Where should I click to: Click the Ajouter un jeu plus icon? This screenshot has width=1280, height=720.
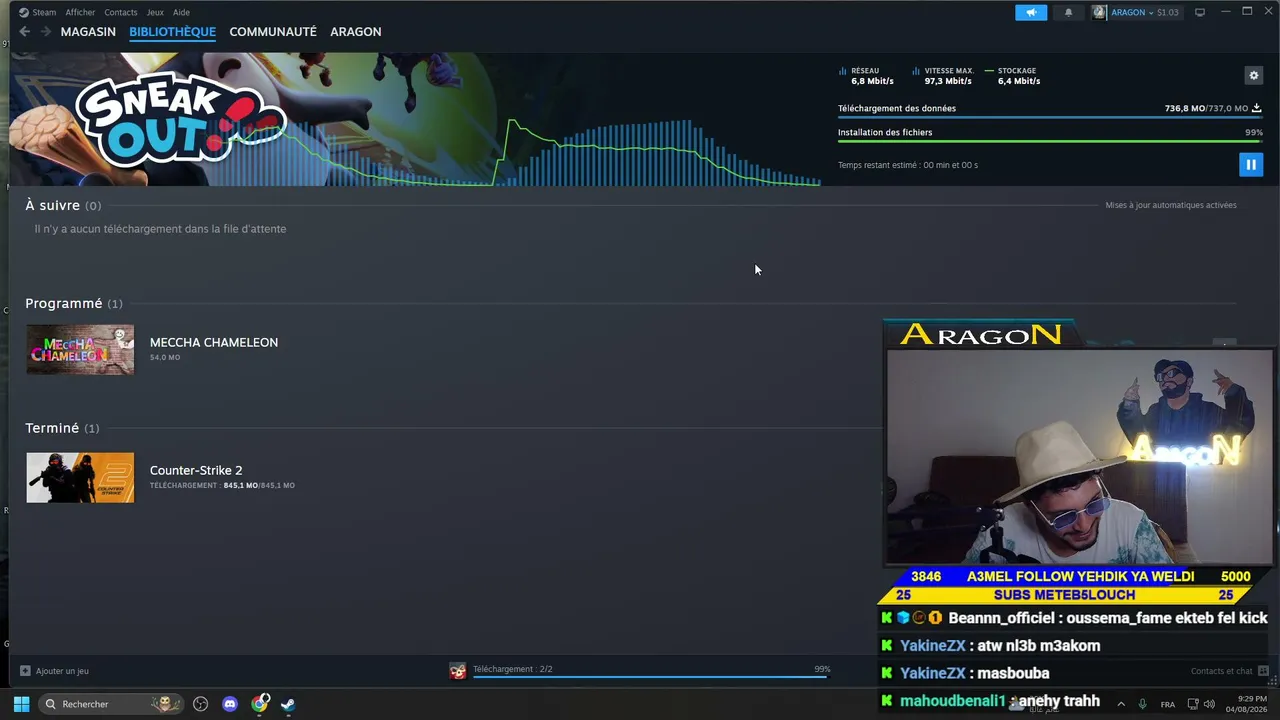[x=25, y=671]
